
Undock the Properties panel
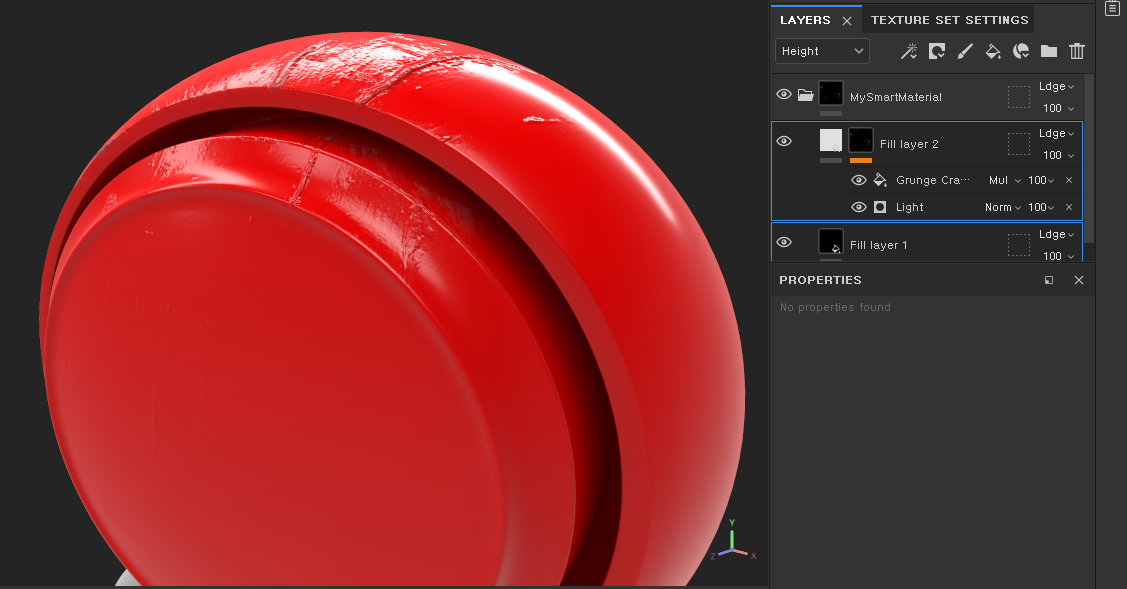tap(1049, 280)
